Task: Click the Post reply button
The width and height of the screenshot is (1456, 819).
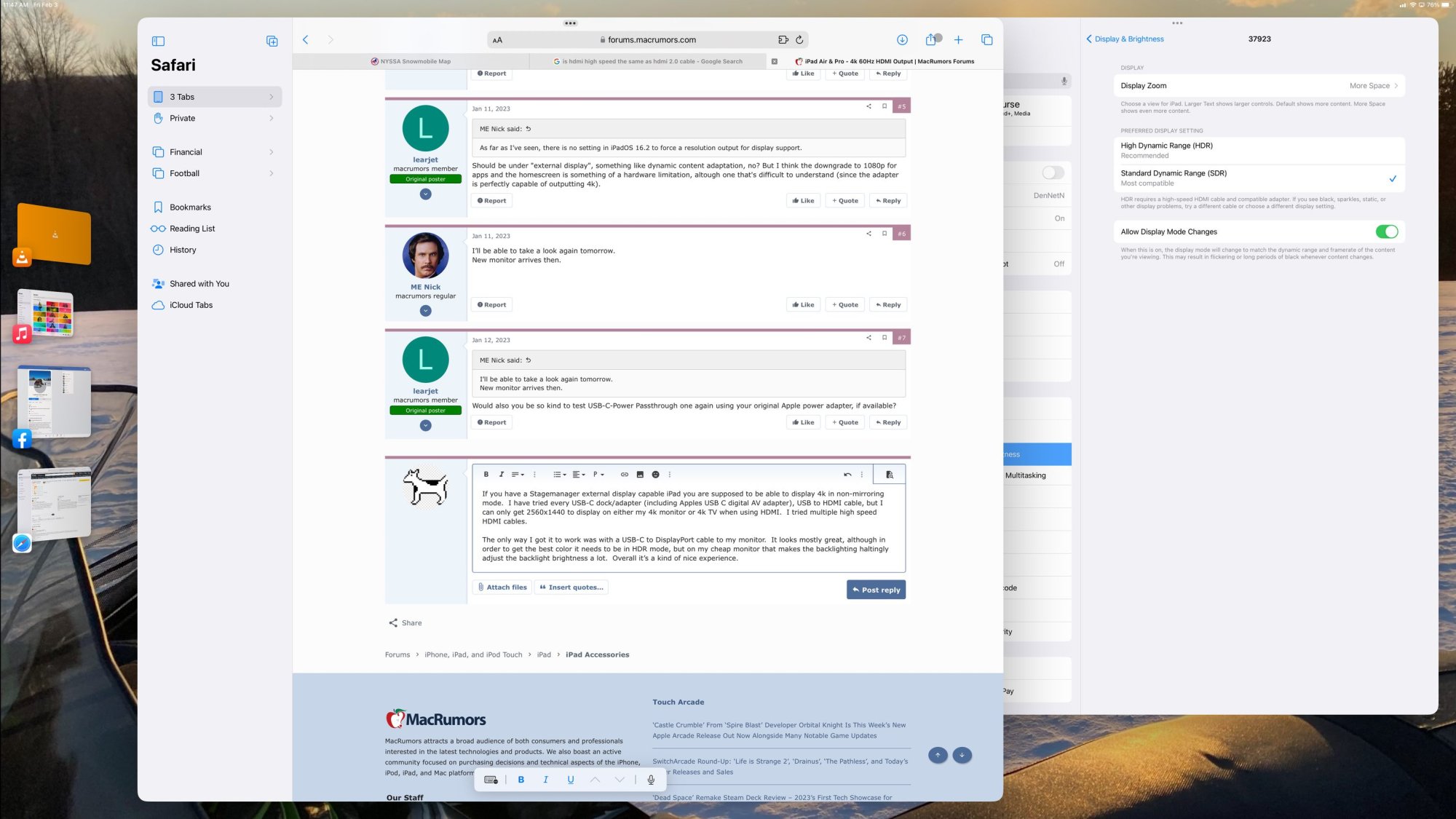Action: tap(876, 590)
